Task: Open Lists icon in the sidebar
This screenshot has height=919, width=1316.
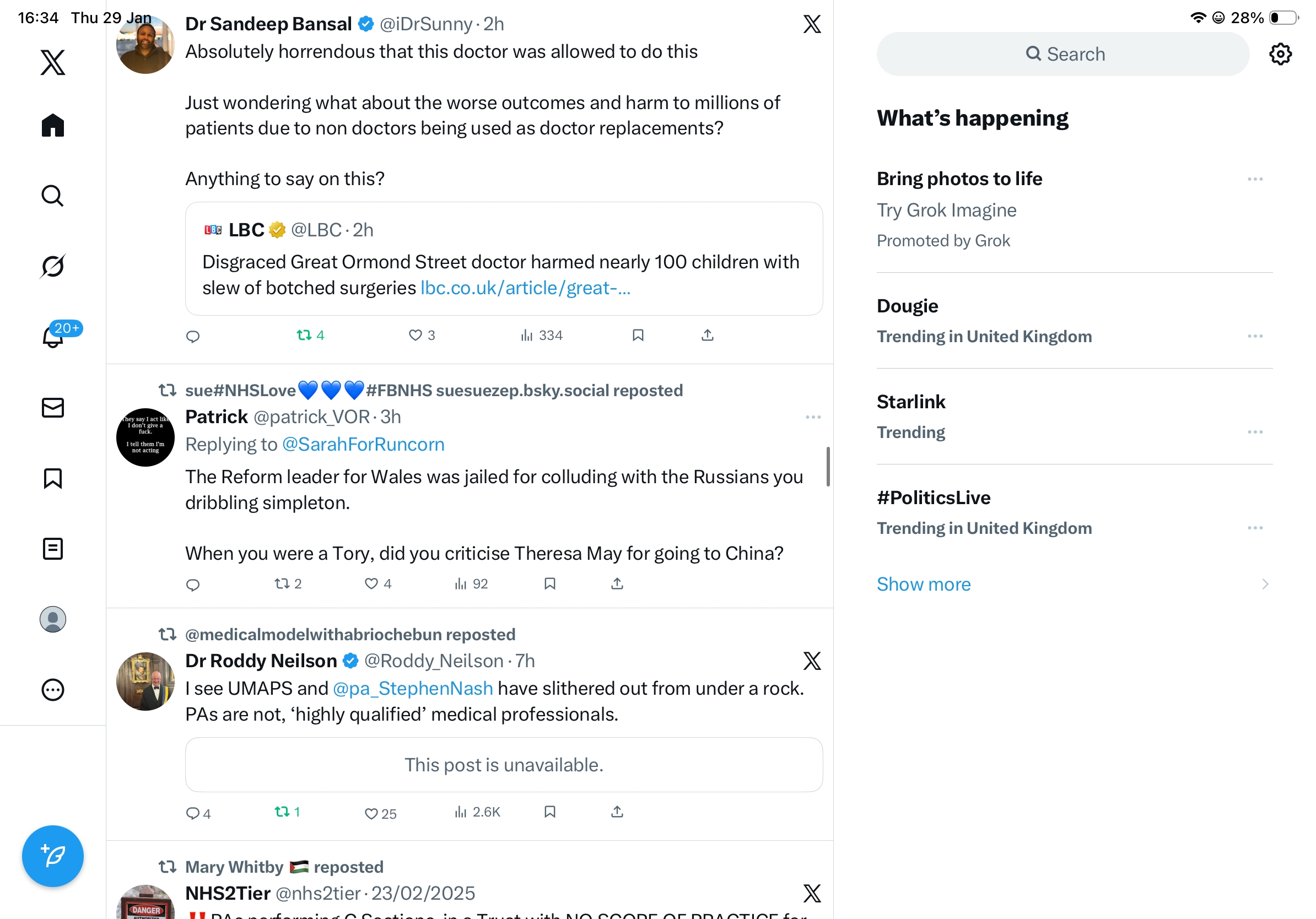Action: (53, 548)
